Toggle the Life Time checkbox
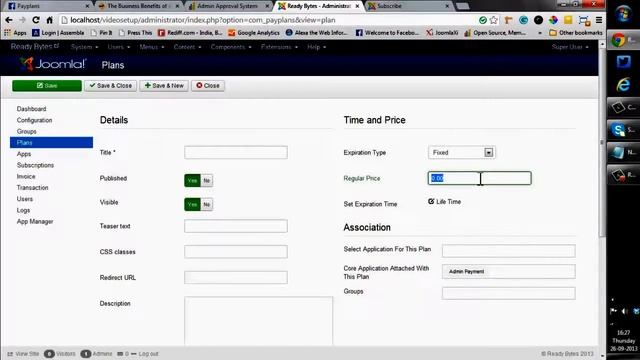640x360 pixels. (431, 201)
